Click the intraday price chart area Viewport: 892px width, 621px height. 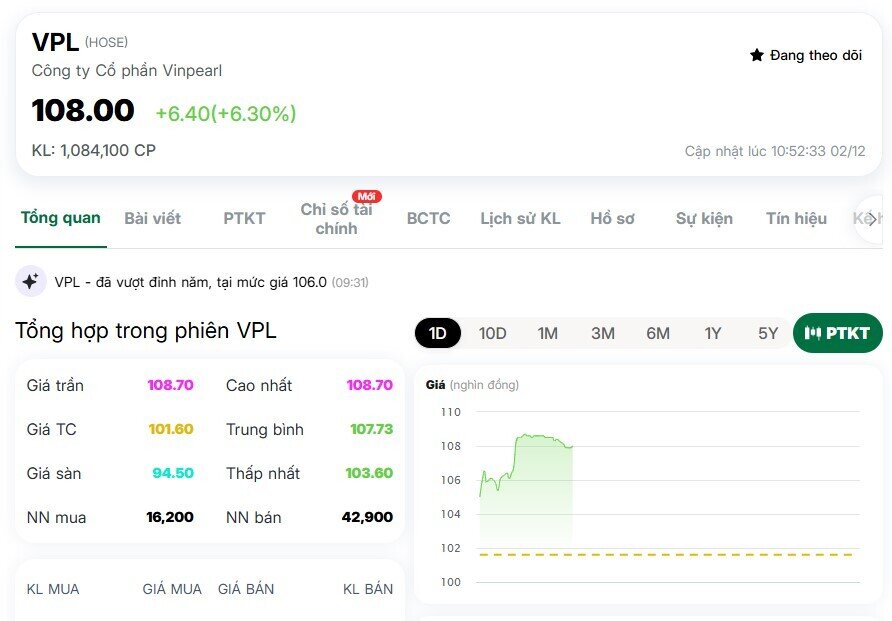[650, 470]
